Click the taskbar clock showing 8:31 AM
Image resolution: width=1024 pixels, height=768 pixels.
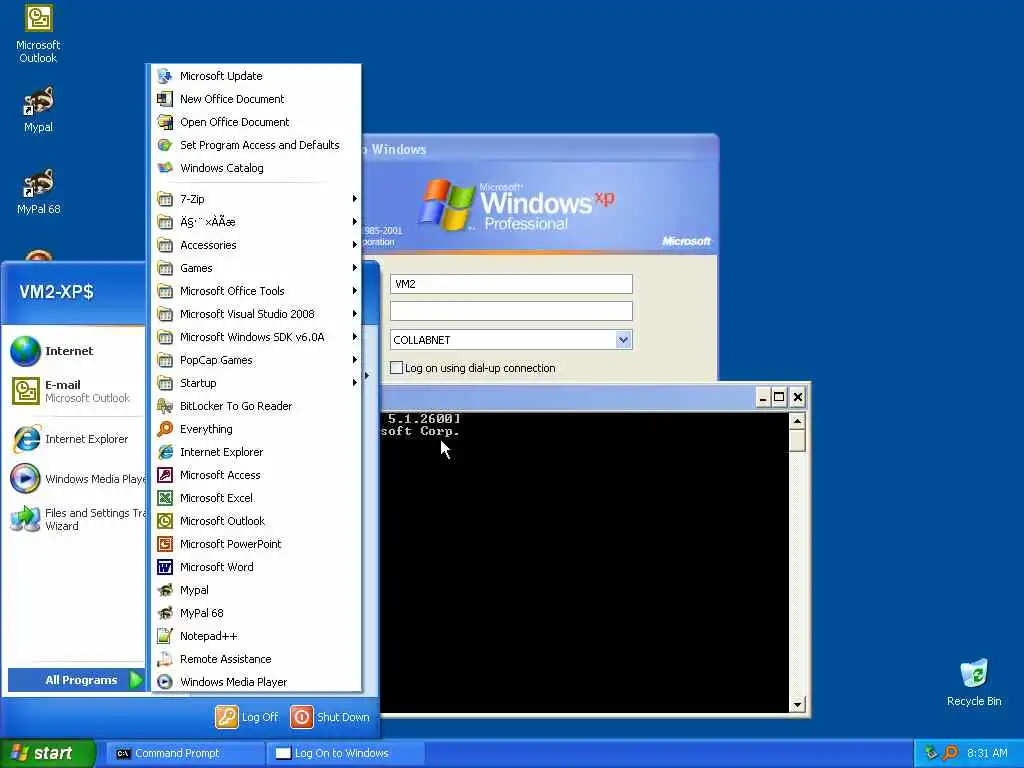987,753
